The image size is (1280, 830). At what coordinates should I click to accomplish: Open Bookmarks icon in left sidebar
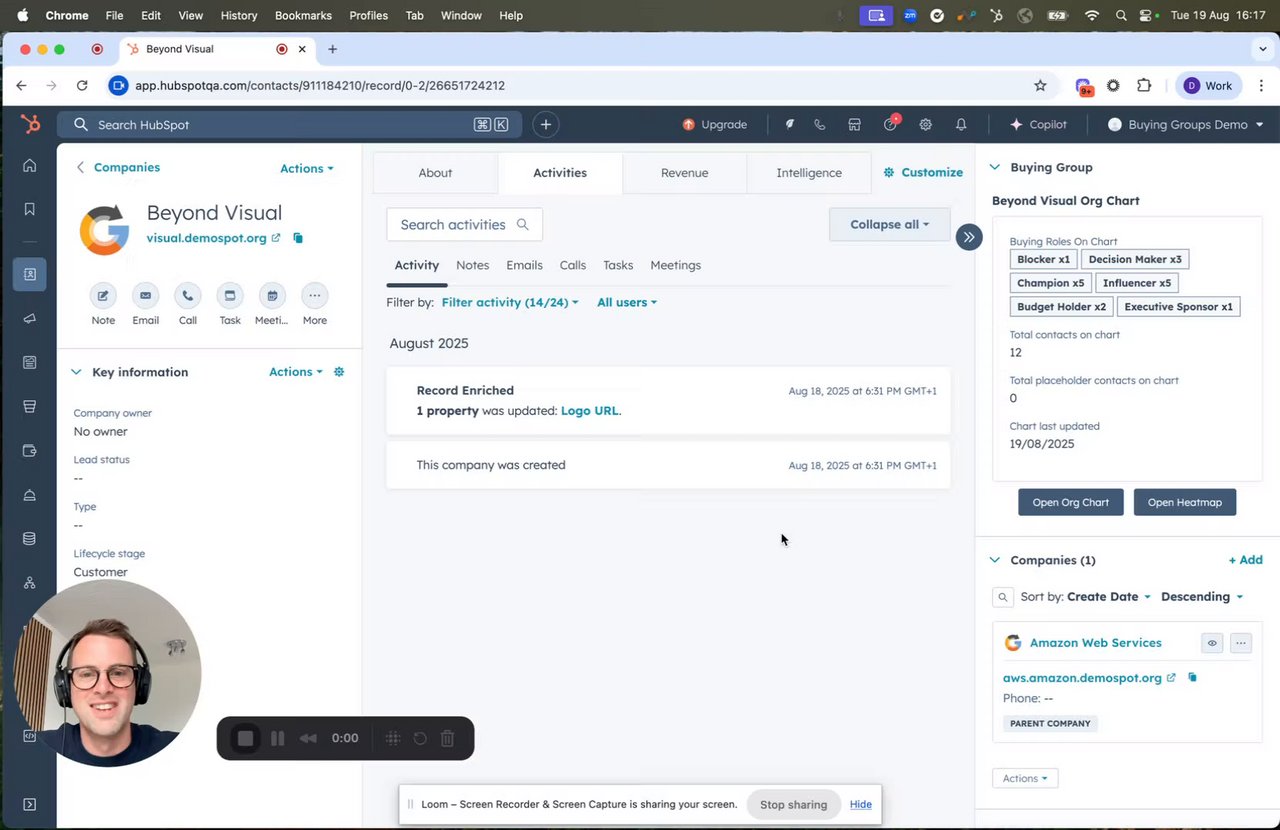coord(29,209)
